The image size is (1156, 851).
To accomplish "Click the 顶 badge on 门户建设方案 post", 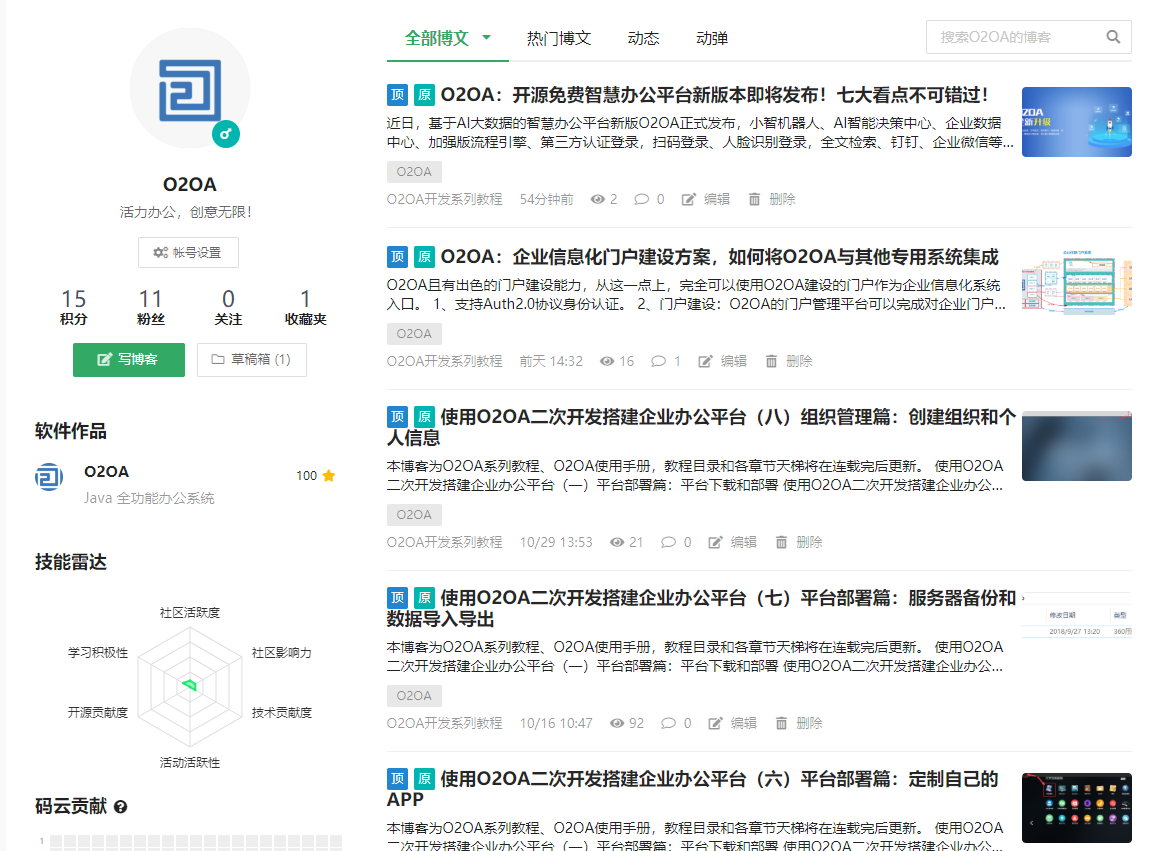I will point(397,257).
